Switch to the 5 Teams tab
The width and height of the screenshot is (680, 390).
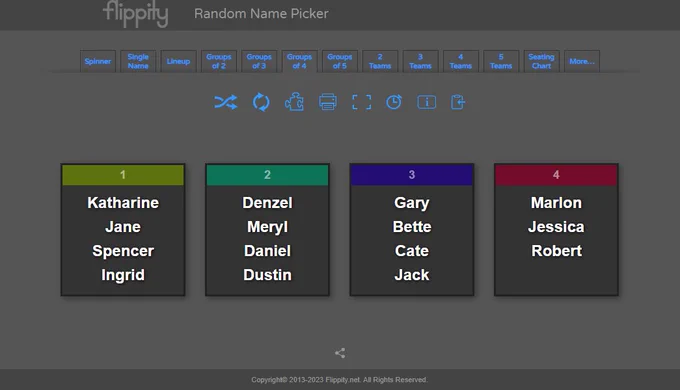(501, 61)
